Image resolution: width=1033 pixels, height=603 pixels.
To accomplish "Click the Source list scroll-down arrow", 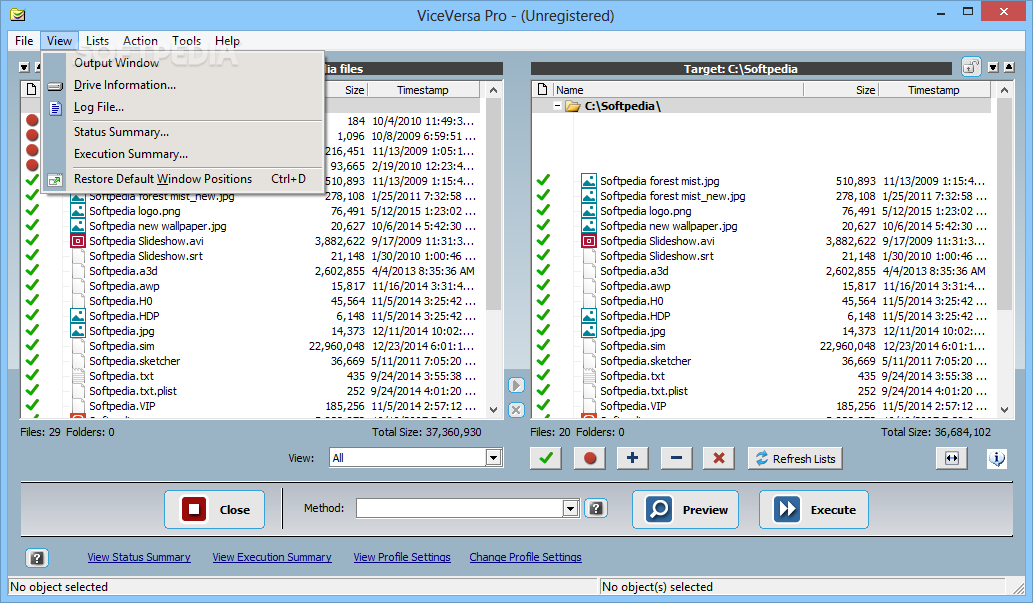I will [x=493, y=409].
